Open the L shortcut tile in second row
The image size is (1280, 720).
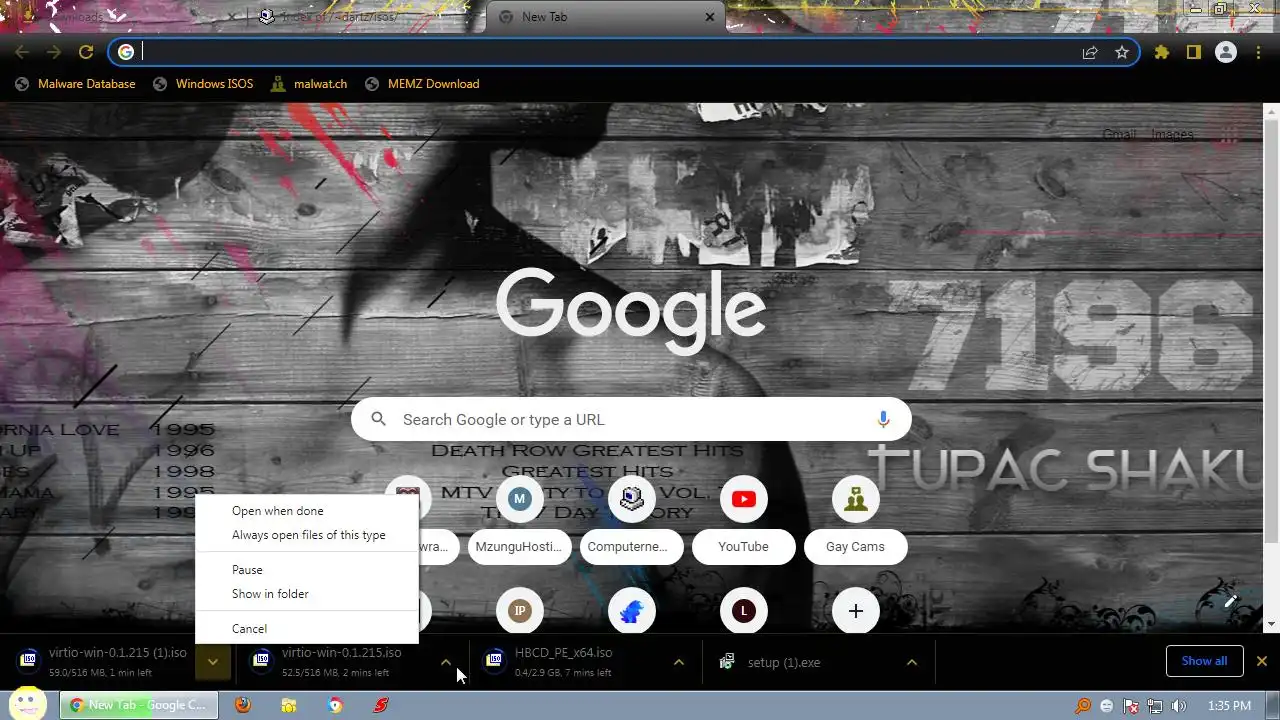click(743, 611)
